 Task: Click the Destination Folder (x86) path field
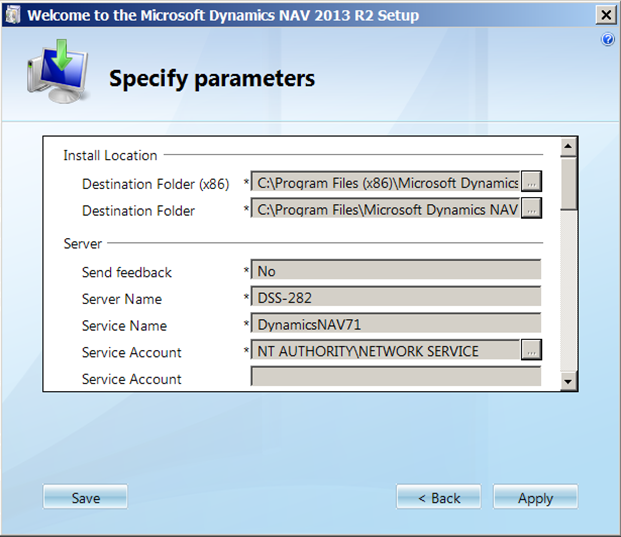coord(385,181)
